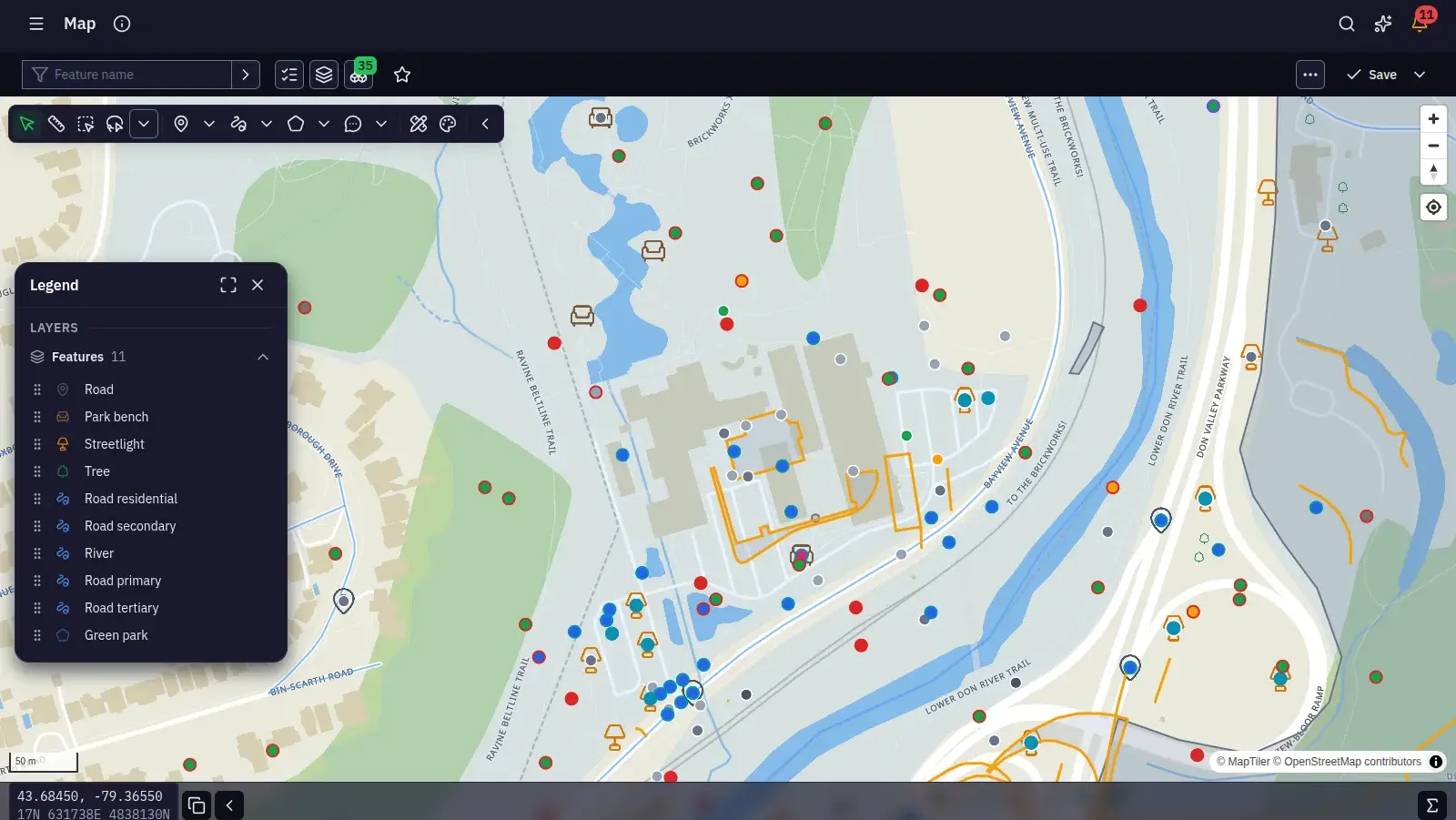Reset map north compass
1456x820 pixels.
1433,171
